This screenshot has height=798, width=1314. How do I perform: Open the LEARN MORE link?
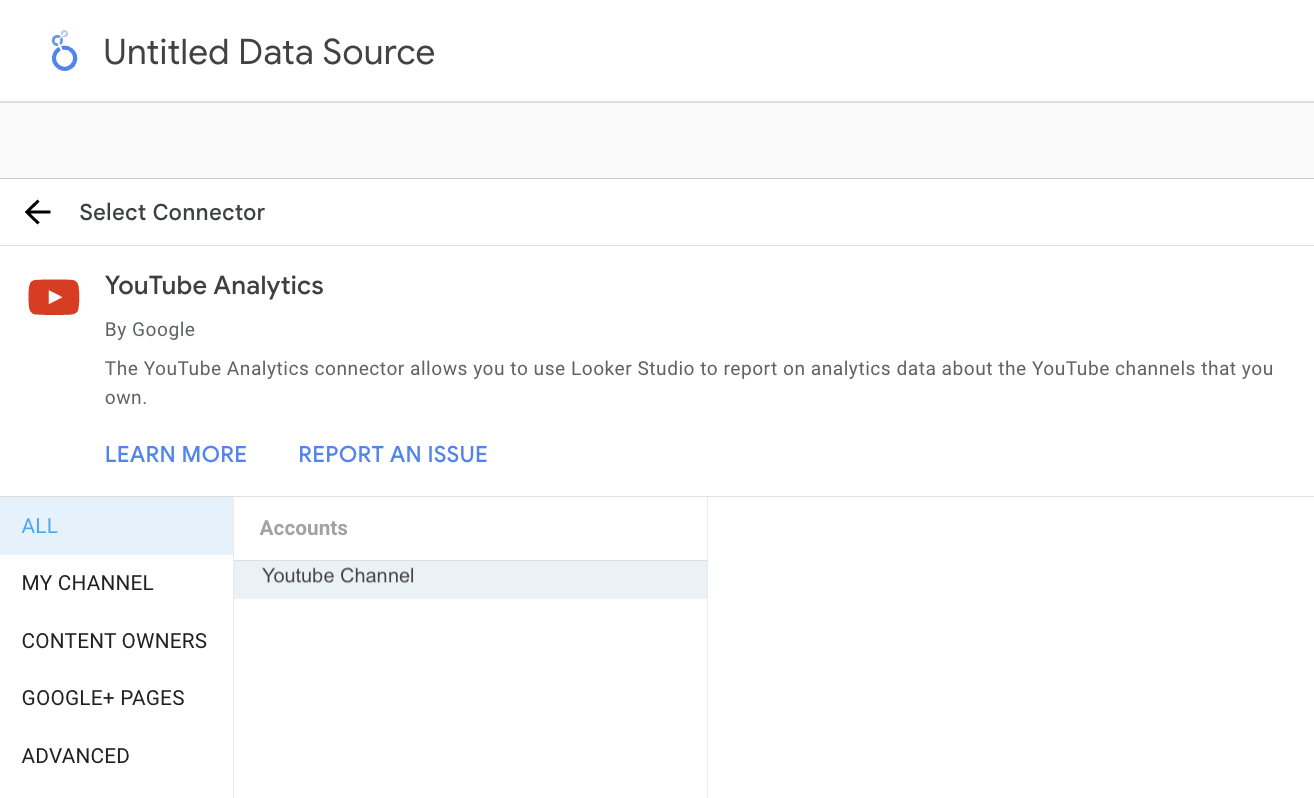(176, 455)
